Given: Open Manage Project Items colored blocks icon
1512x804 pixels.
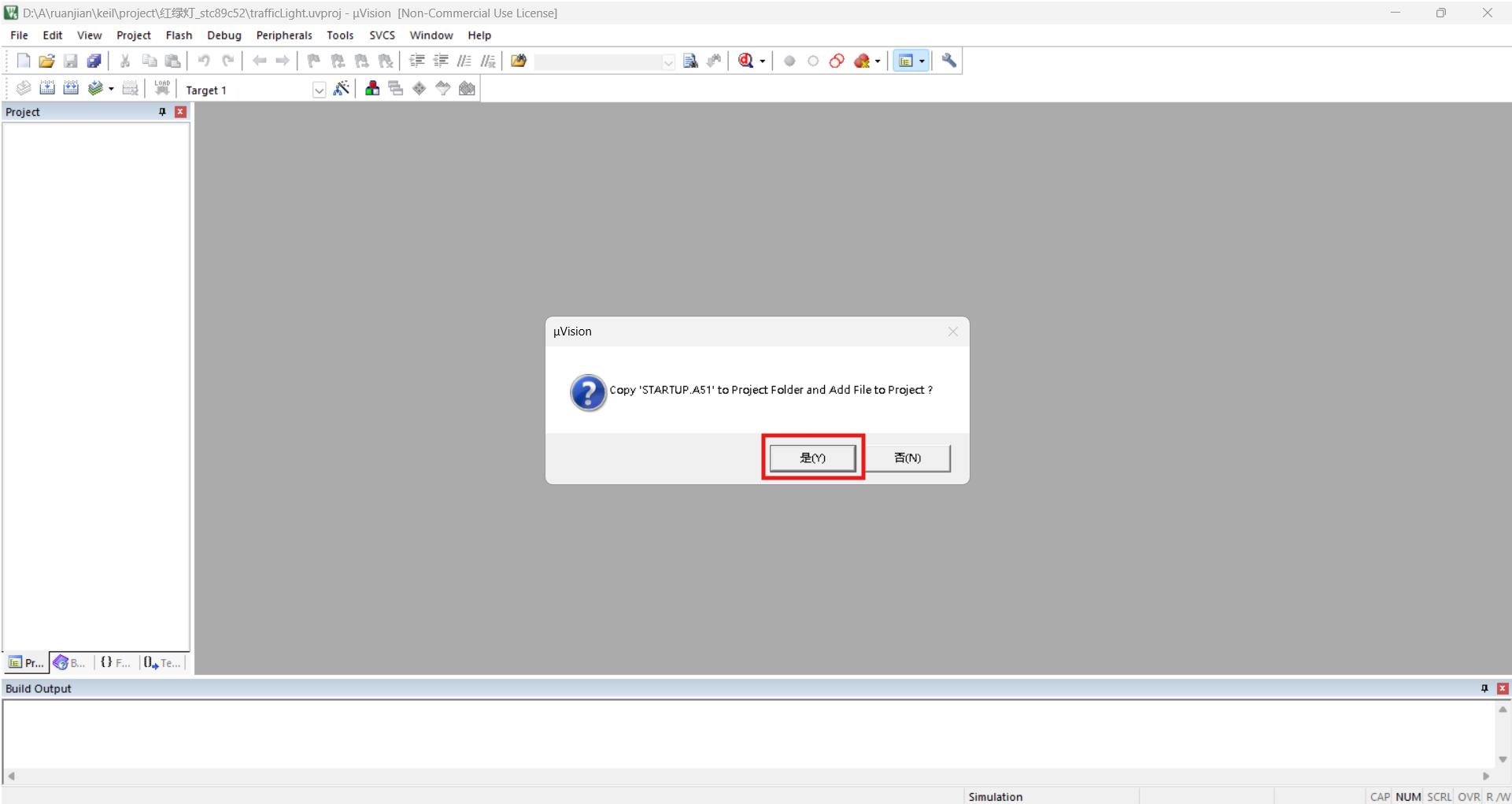Looking at the screenshot, I should 372,88.
